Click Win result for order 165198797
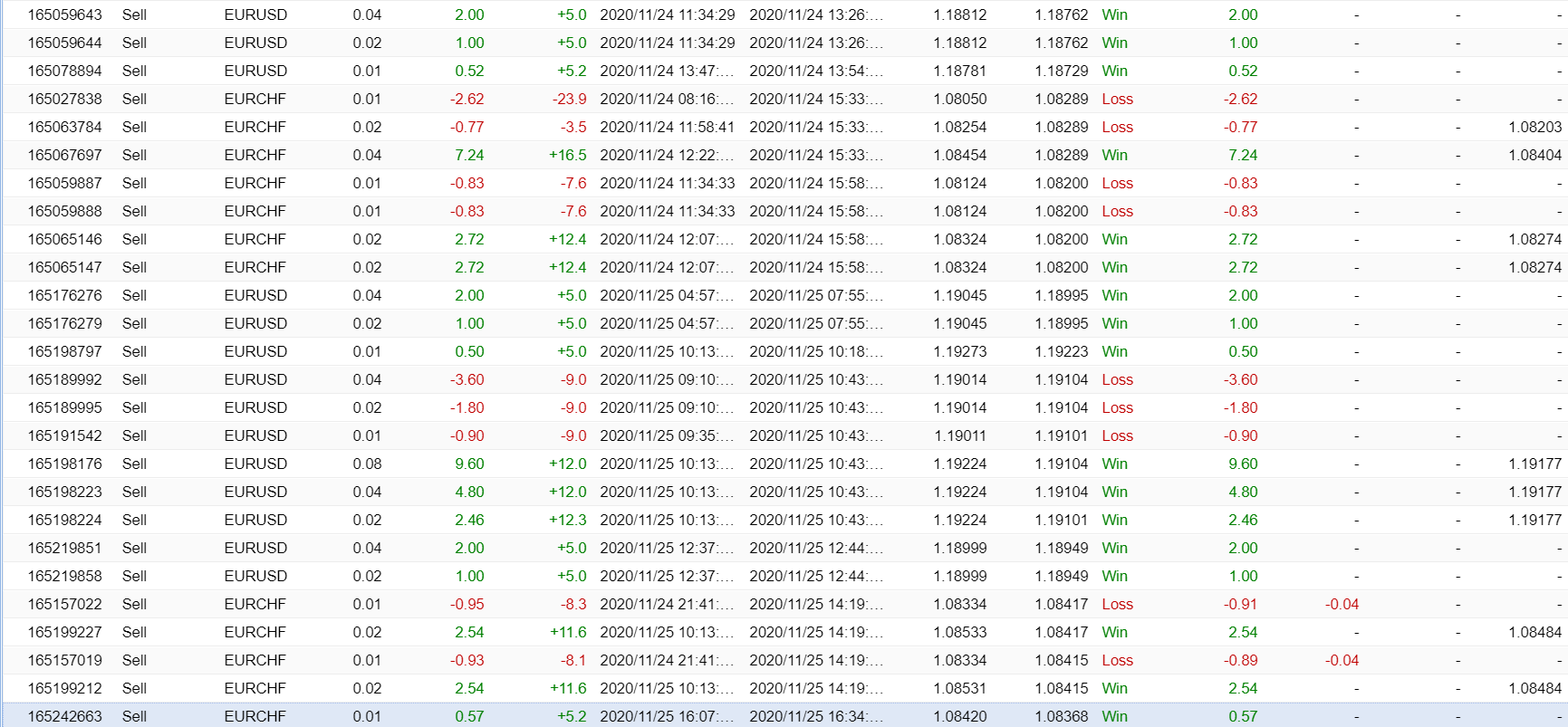Viewport: 1568px width, 727px height. (x=1115, y=351)
